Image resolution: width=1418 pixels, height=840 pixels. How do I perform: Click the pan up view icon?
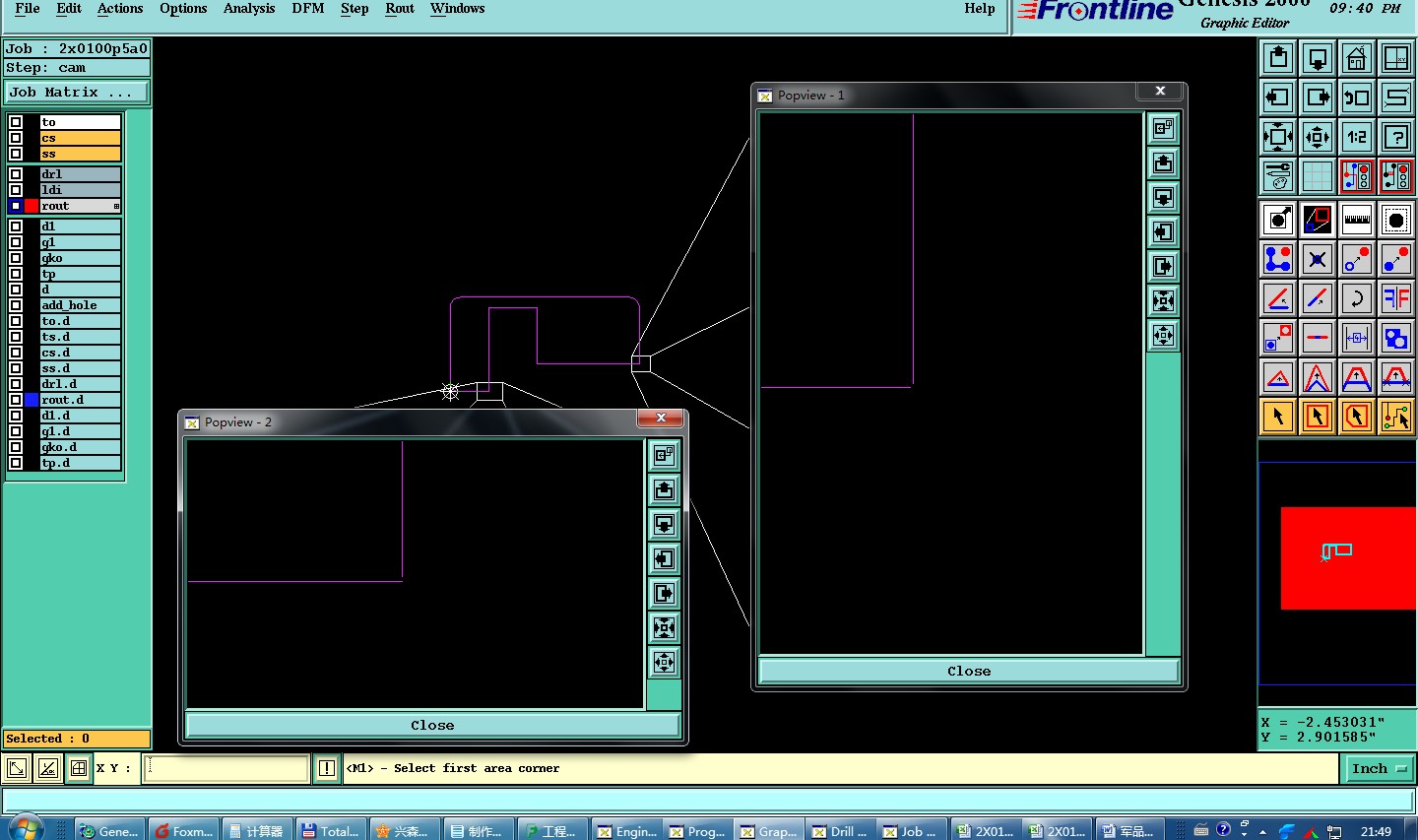point(1278,58)
